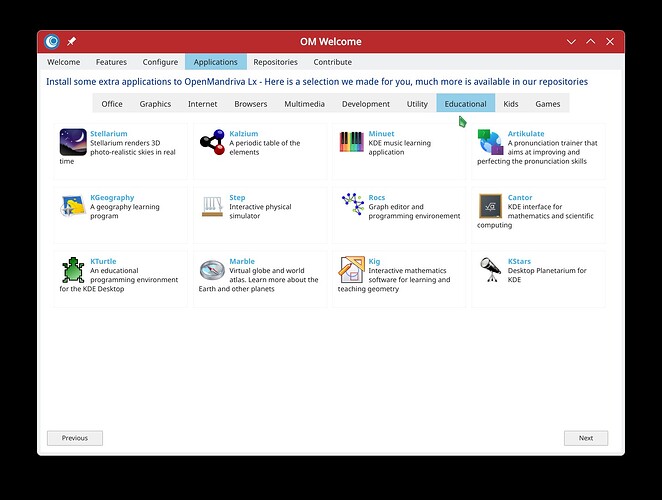Click the Stellarium night sky icon

(x=73, y=142)
